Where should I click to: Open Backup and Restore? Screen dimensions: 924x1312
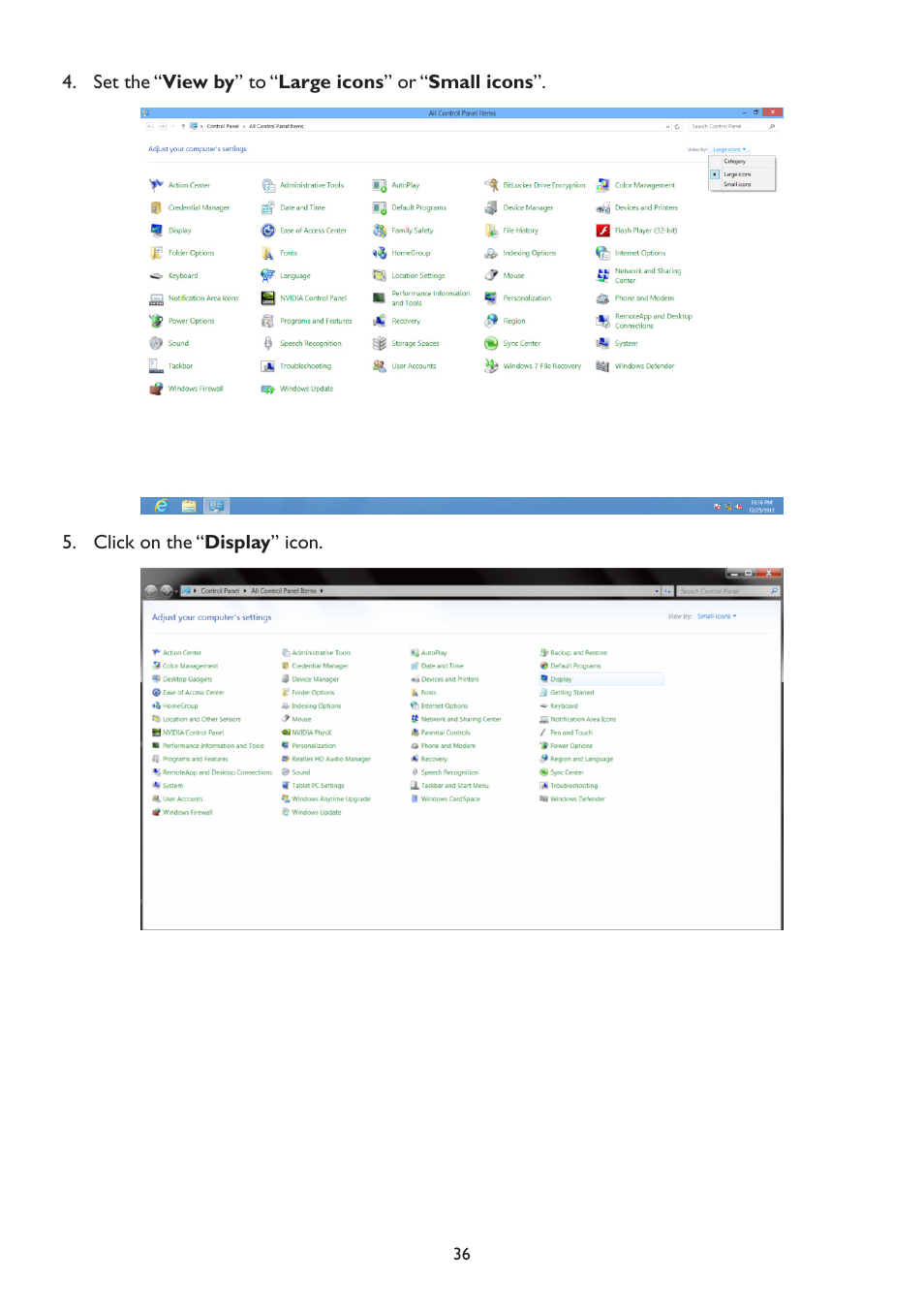(x=573, y=653)
